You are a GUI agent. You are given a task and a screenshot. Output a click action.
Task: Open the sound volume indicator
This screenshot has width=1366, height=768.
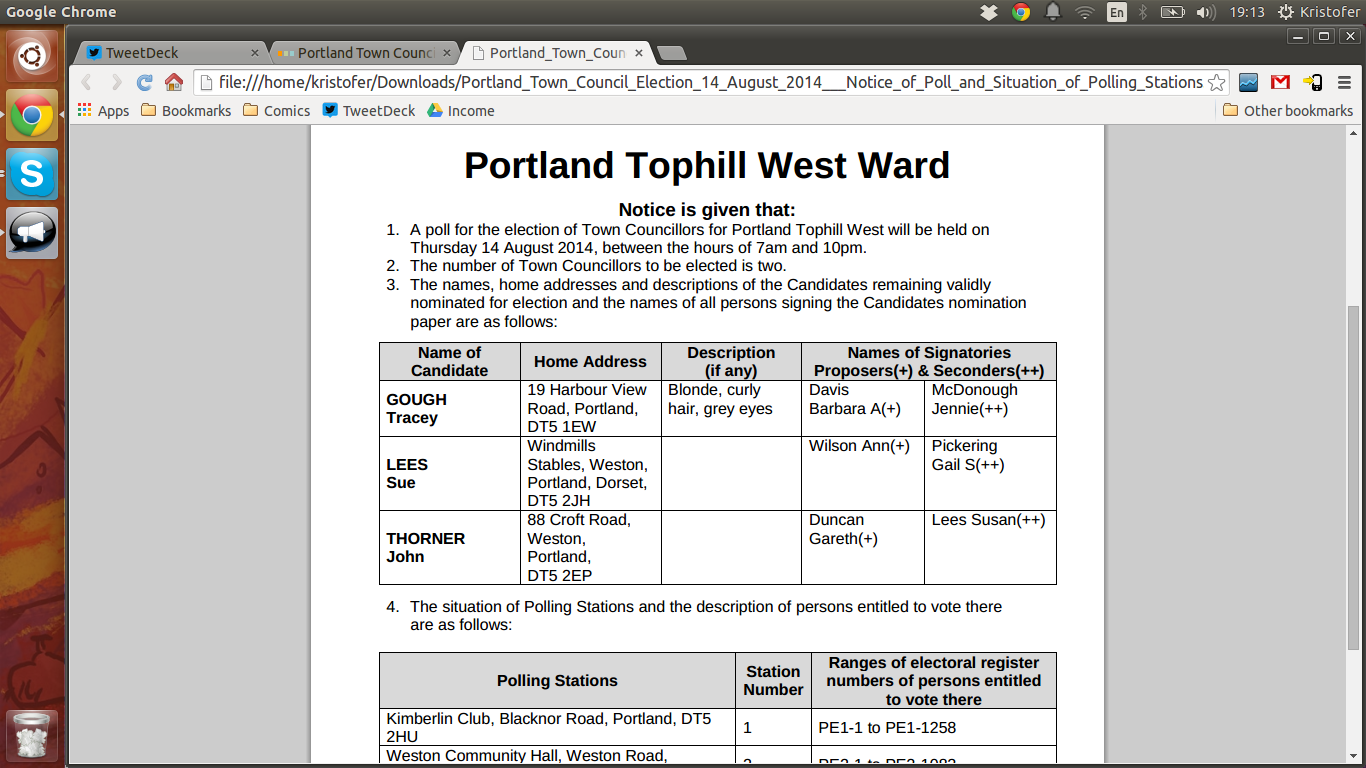click(1205, 12)
